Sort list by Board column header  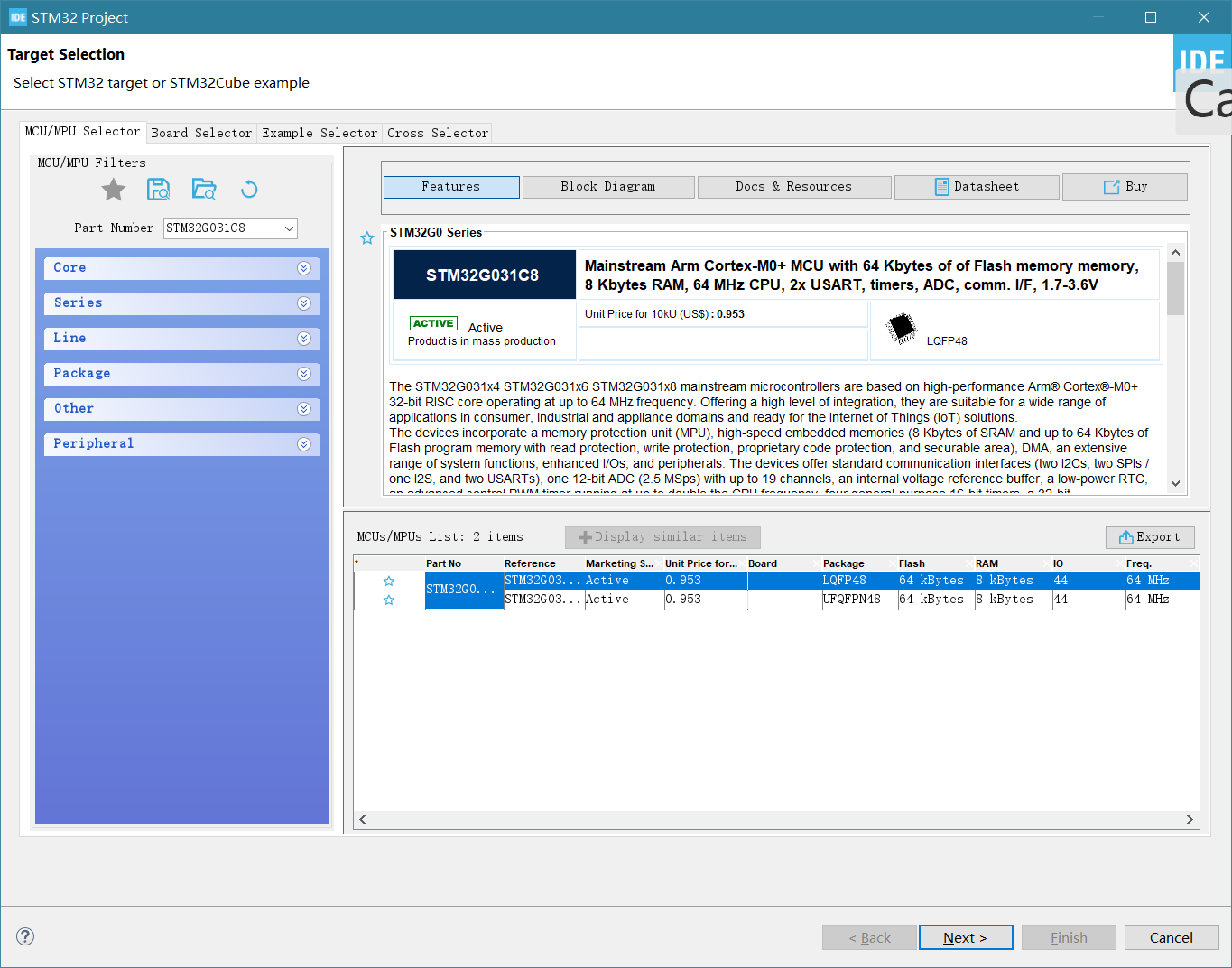point(783,563)
